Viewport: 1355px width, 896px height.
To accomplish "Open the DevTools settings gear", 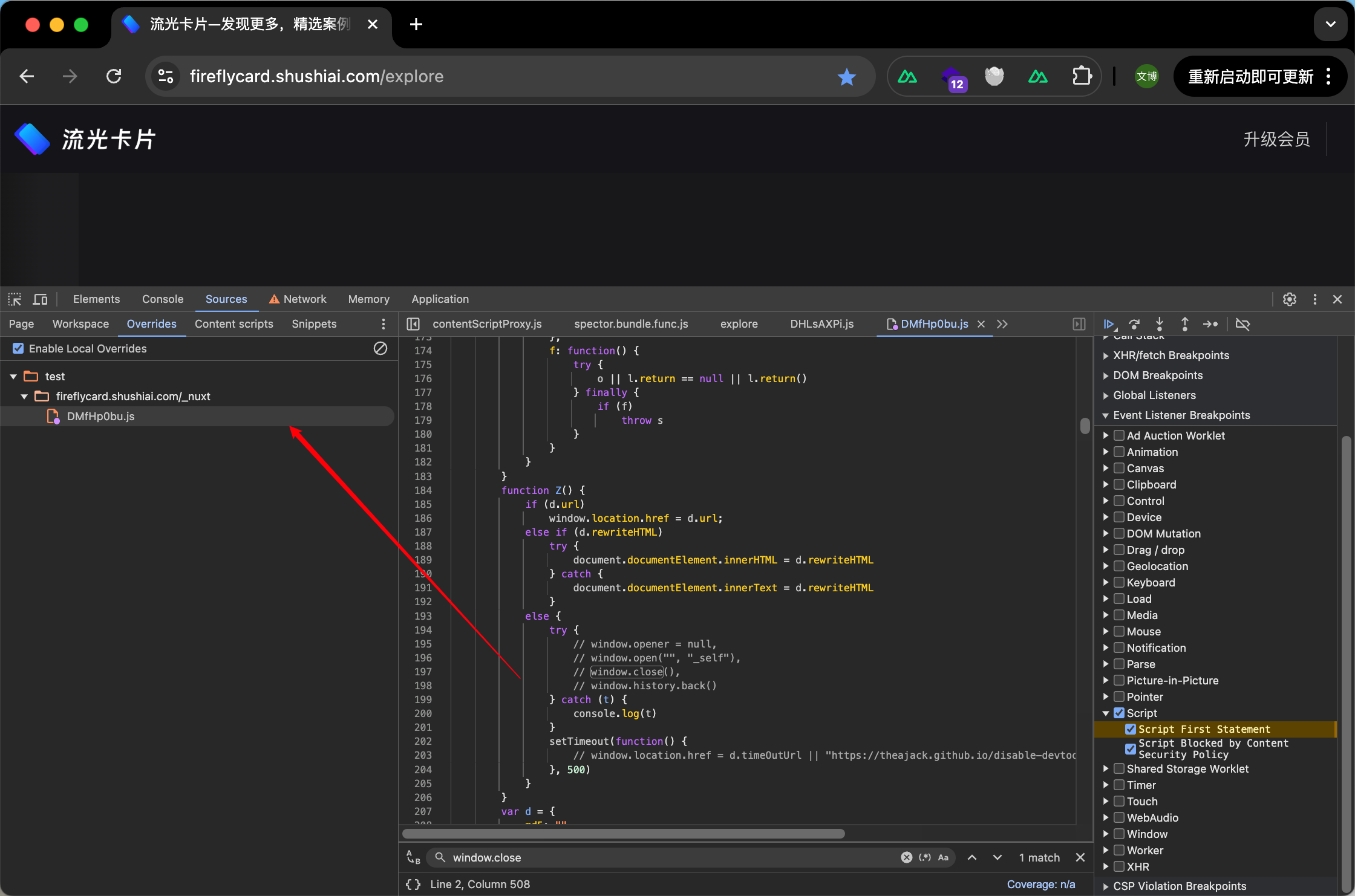I will [1290, 299].
